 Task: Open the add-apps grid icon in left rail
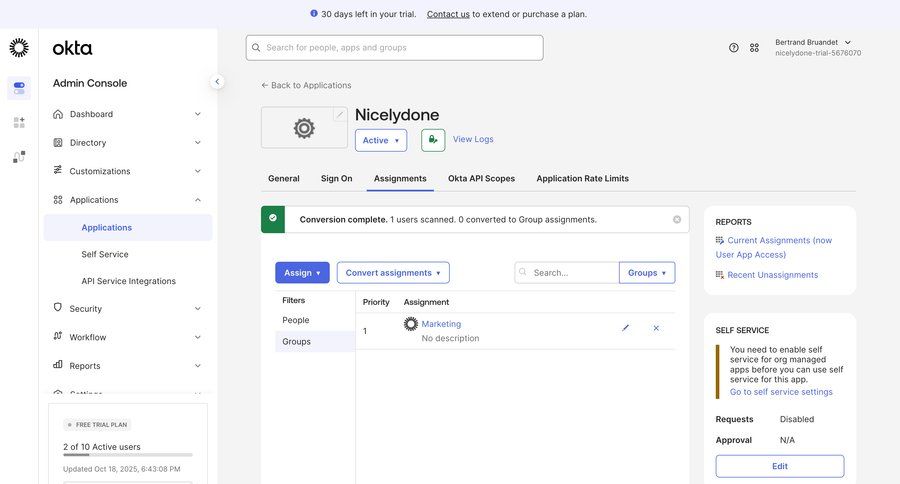coord(19,122)
